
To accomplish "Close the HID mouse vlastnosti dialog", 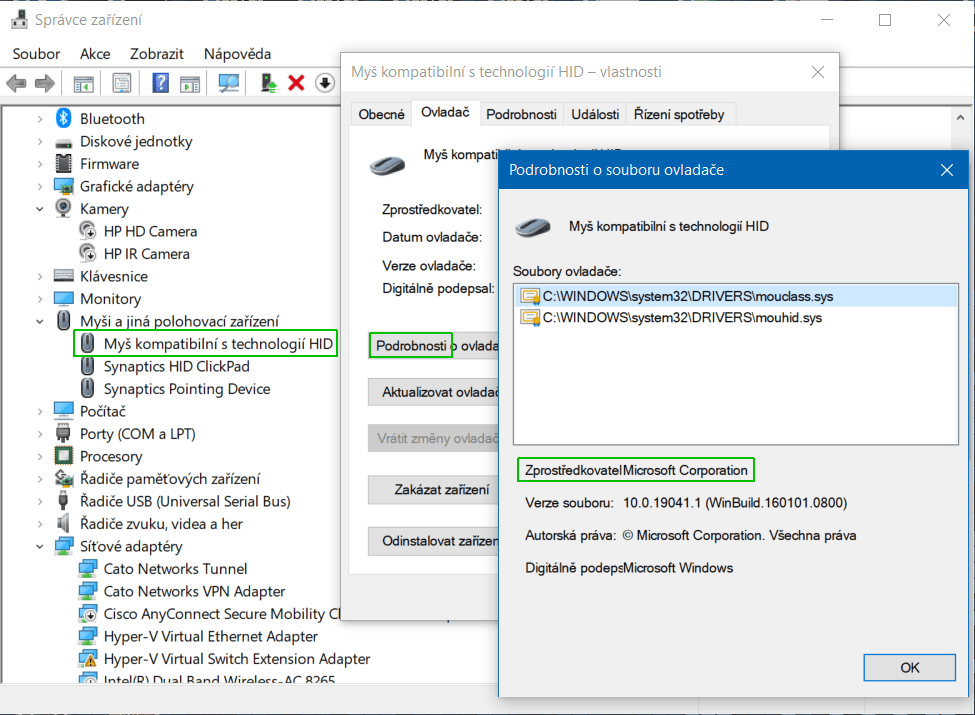I will tap(818, 72).
